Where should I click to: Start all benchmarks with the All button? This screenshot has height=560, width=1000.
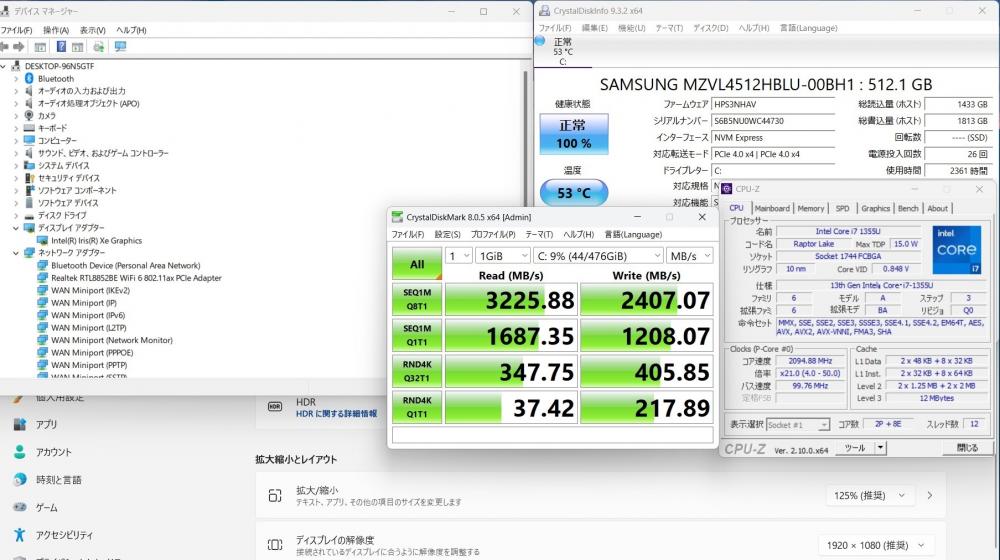coord(416,264)
